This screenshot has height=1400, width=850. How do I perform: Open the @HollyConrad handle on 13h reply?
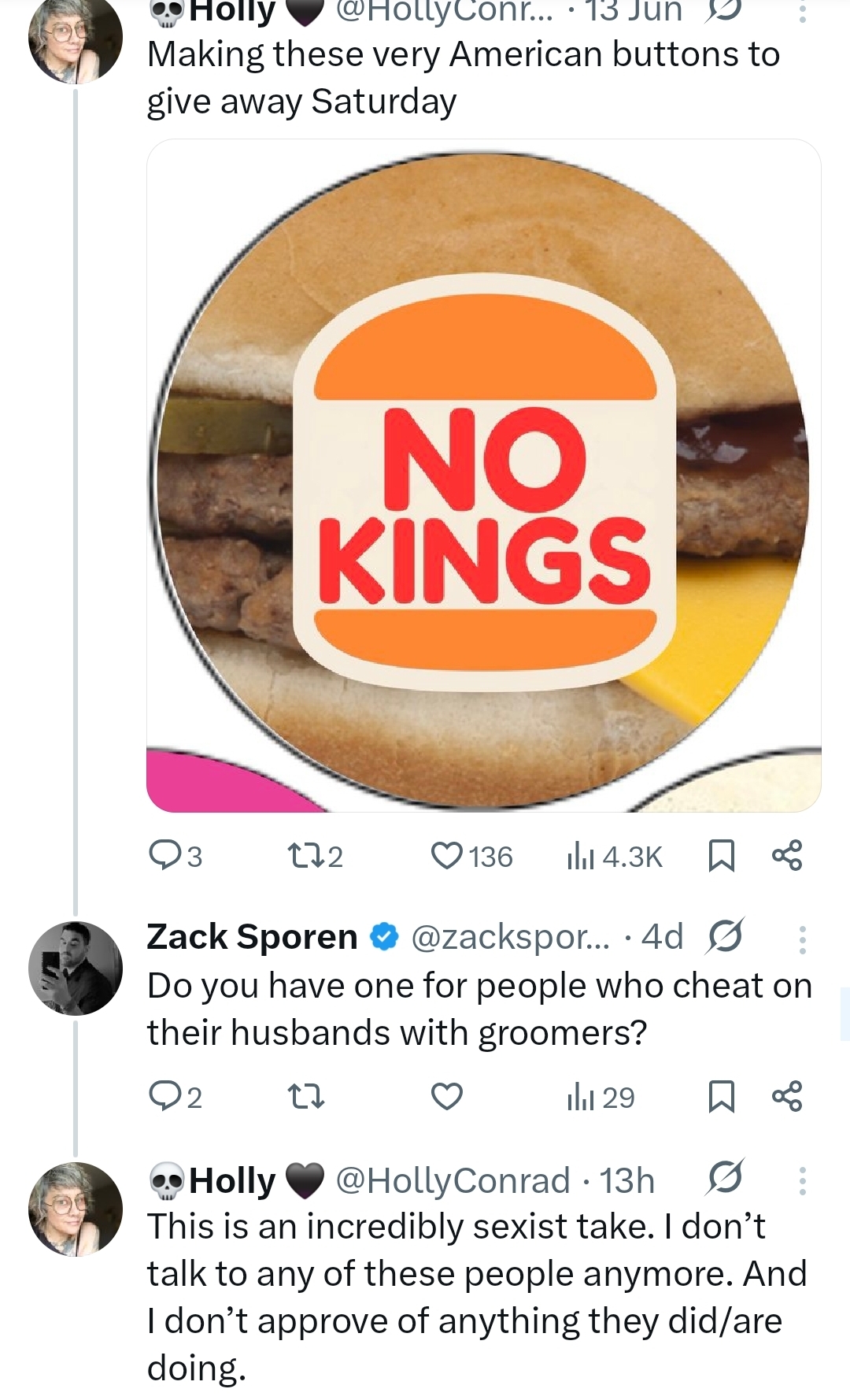click(453, 1180)
